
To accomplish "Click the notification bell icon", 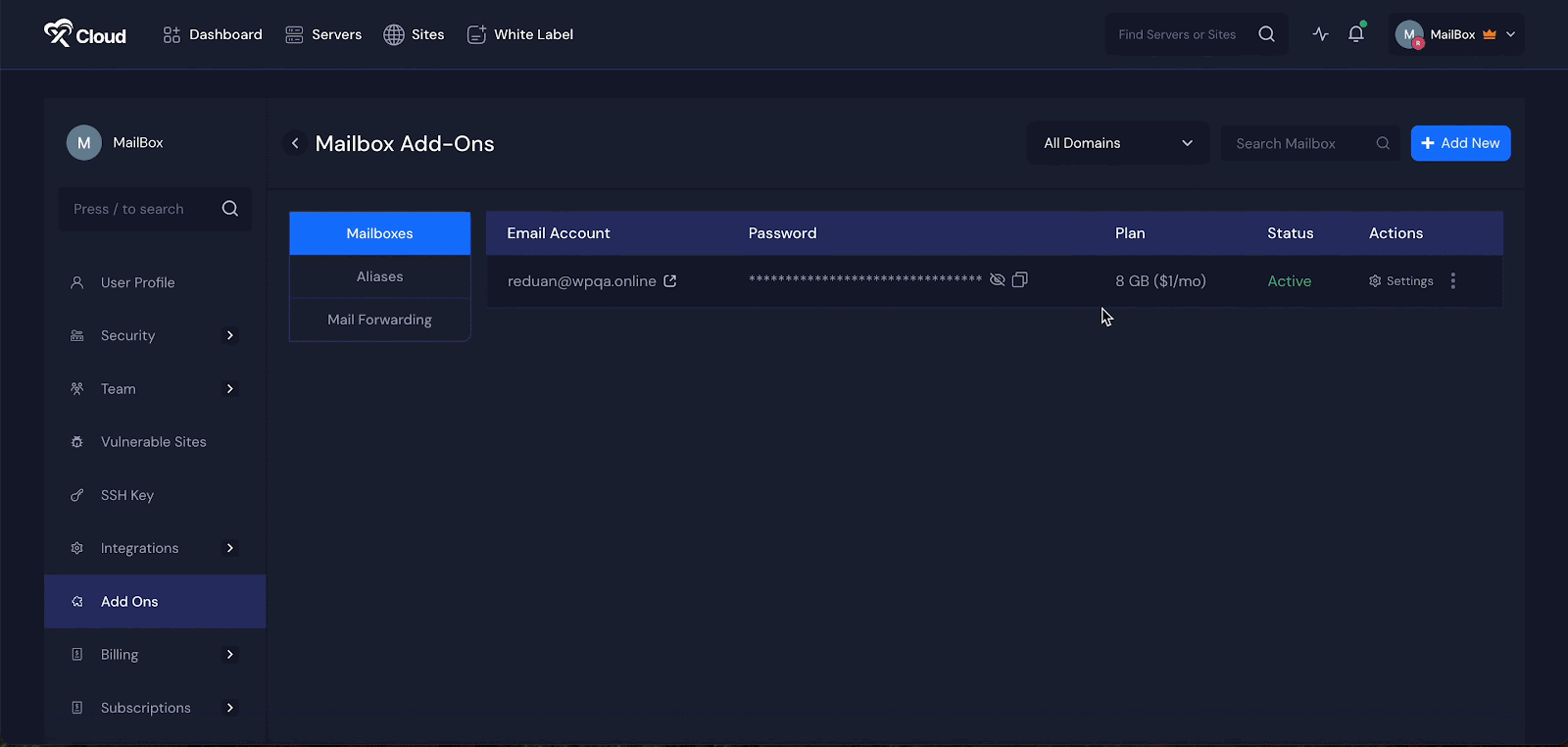I will point(1355,34).
